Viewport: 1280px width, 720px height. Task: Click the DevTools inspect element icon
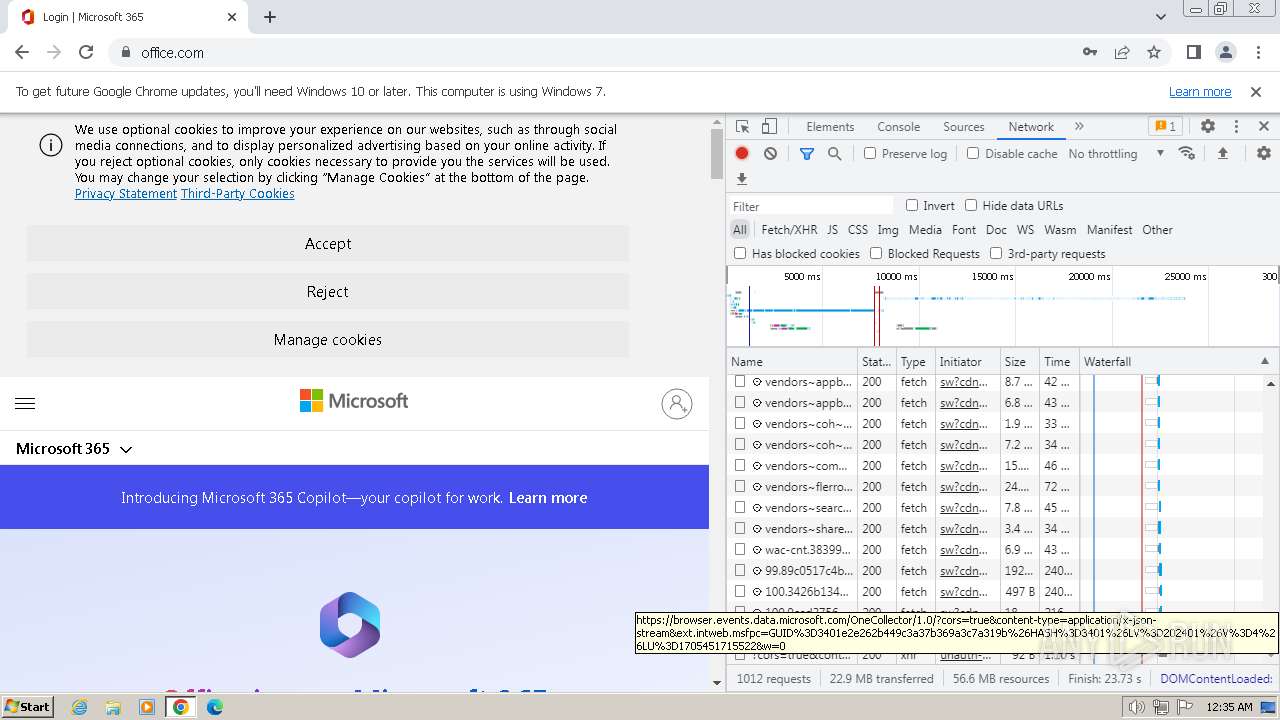[x=742, y=127]
